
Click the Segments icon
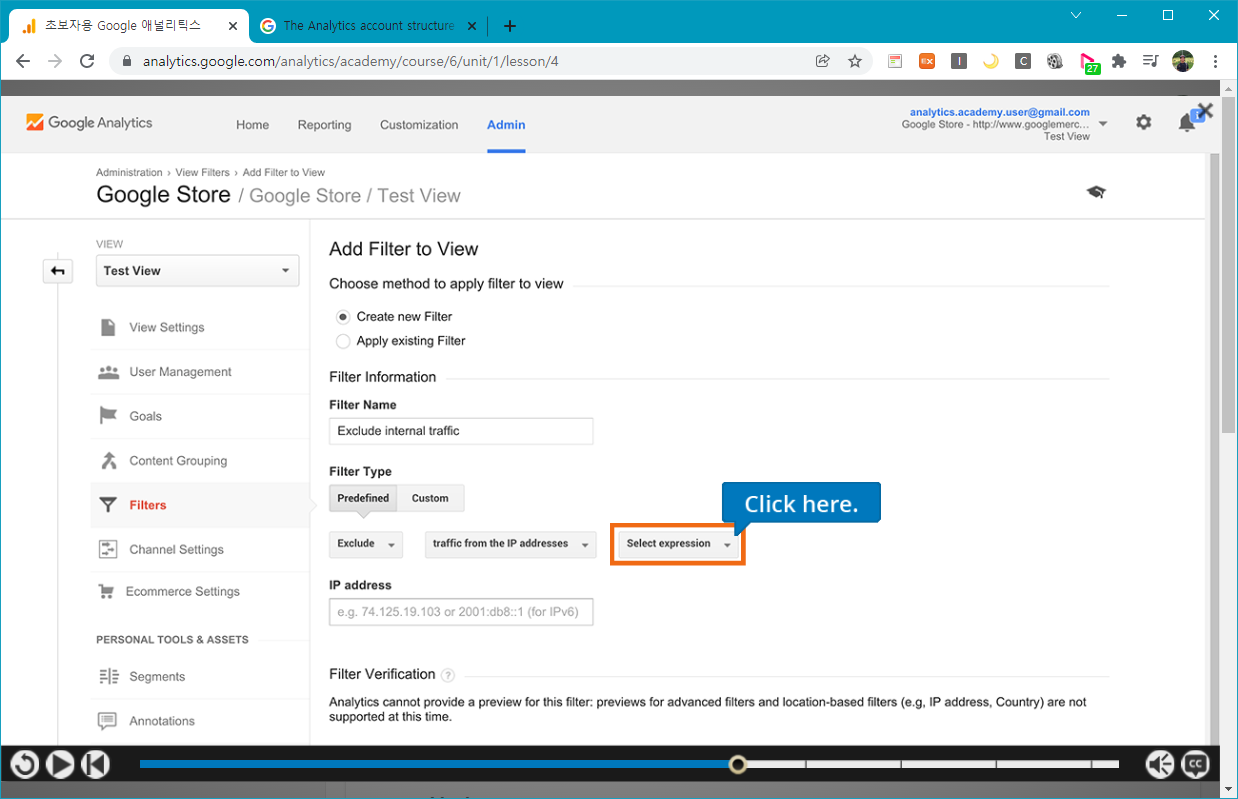coord(108,677)
